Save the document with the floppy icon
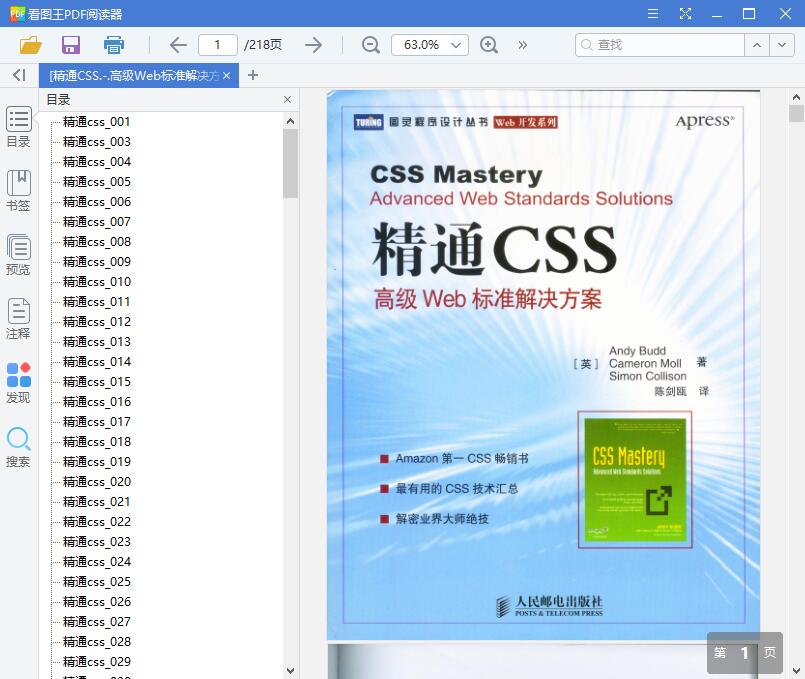Image resolution: width=805 pixels, height=679 pixels. [x=71, y=45]
